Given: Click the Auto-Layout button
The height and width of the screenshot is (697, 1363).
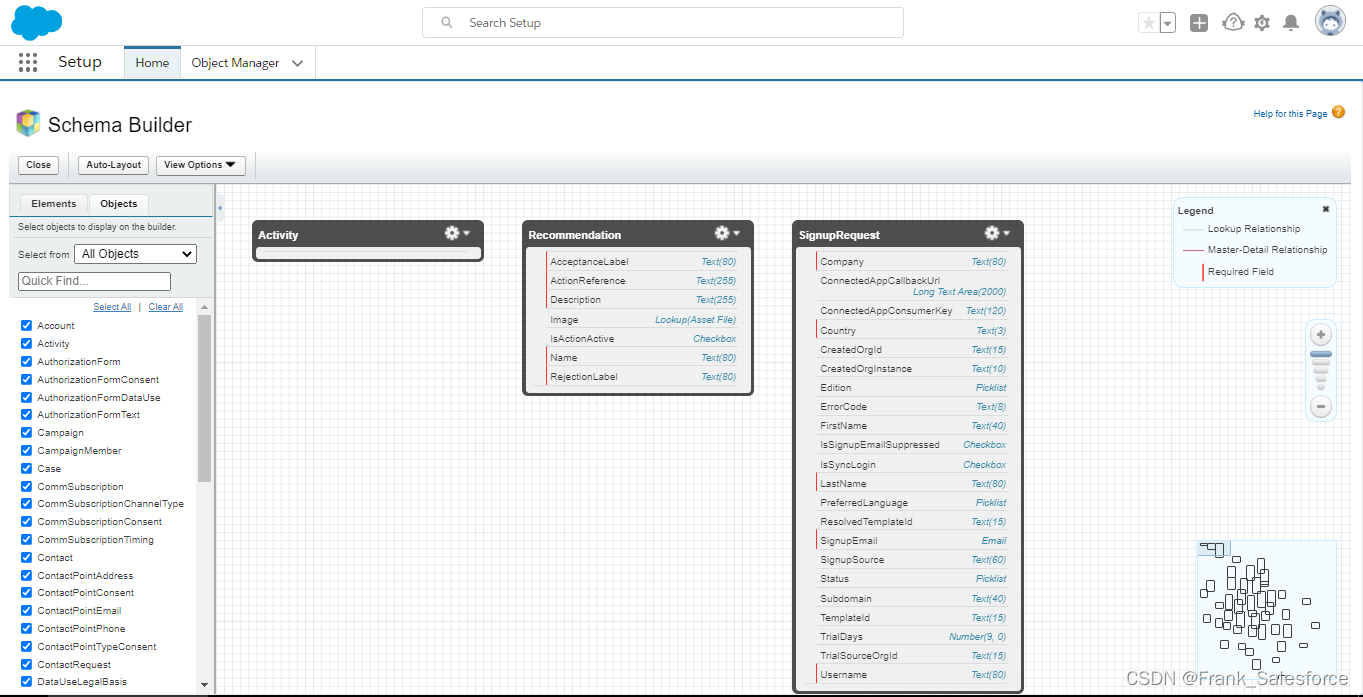Looking at the screenshot, I should pos(112,165).
